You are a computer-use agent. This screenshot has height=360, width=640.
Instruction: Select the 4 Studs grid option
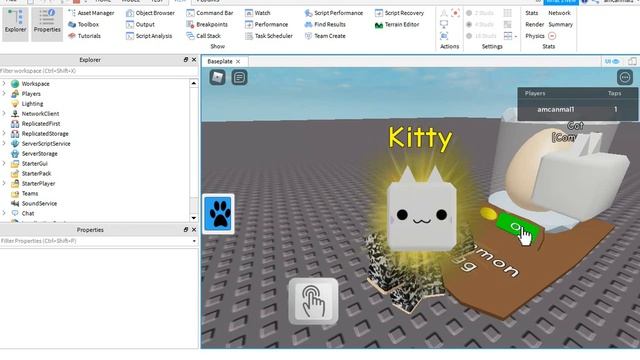480,24
